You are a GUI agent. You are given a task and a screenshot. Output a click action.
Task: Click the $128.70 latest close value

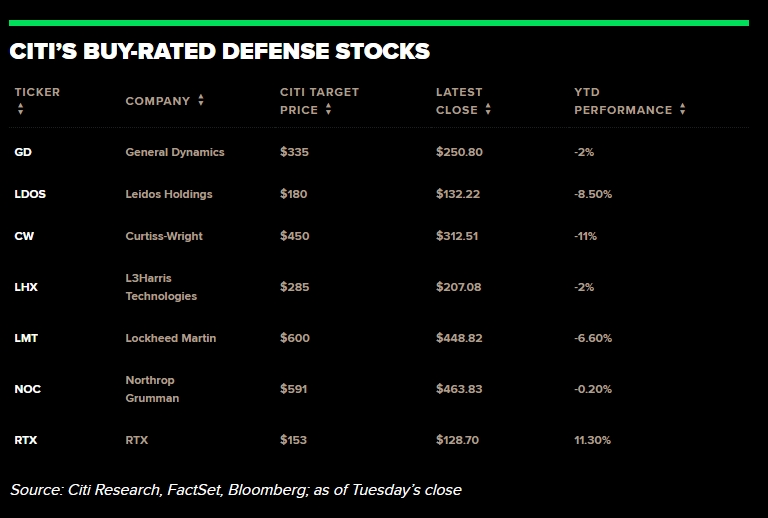(x=458, y=440)
